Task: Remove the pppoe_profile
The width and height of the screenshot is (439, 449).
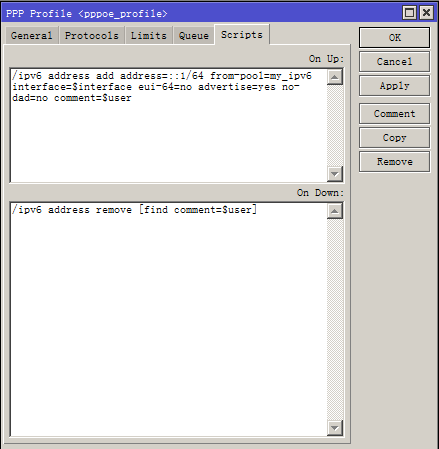Action: coord(394,162)
